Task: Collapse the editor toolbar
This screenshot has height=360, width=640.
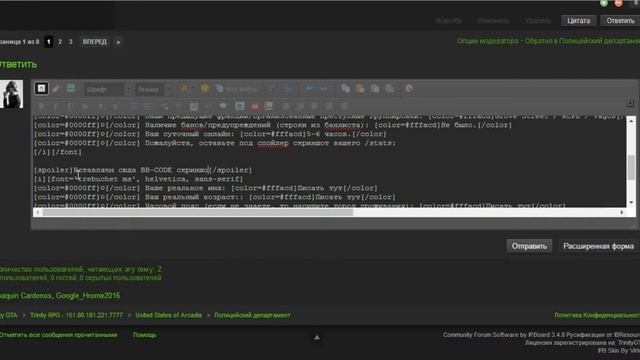Action: point(630,103)
